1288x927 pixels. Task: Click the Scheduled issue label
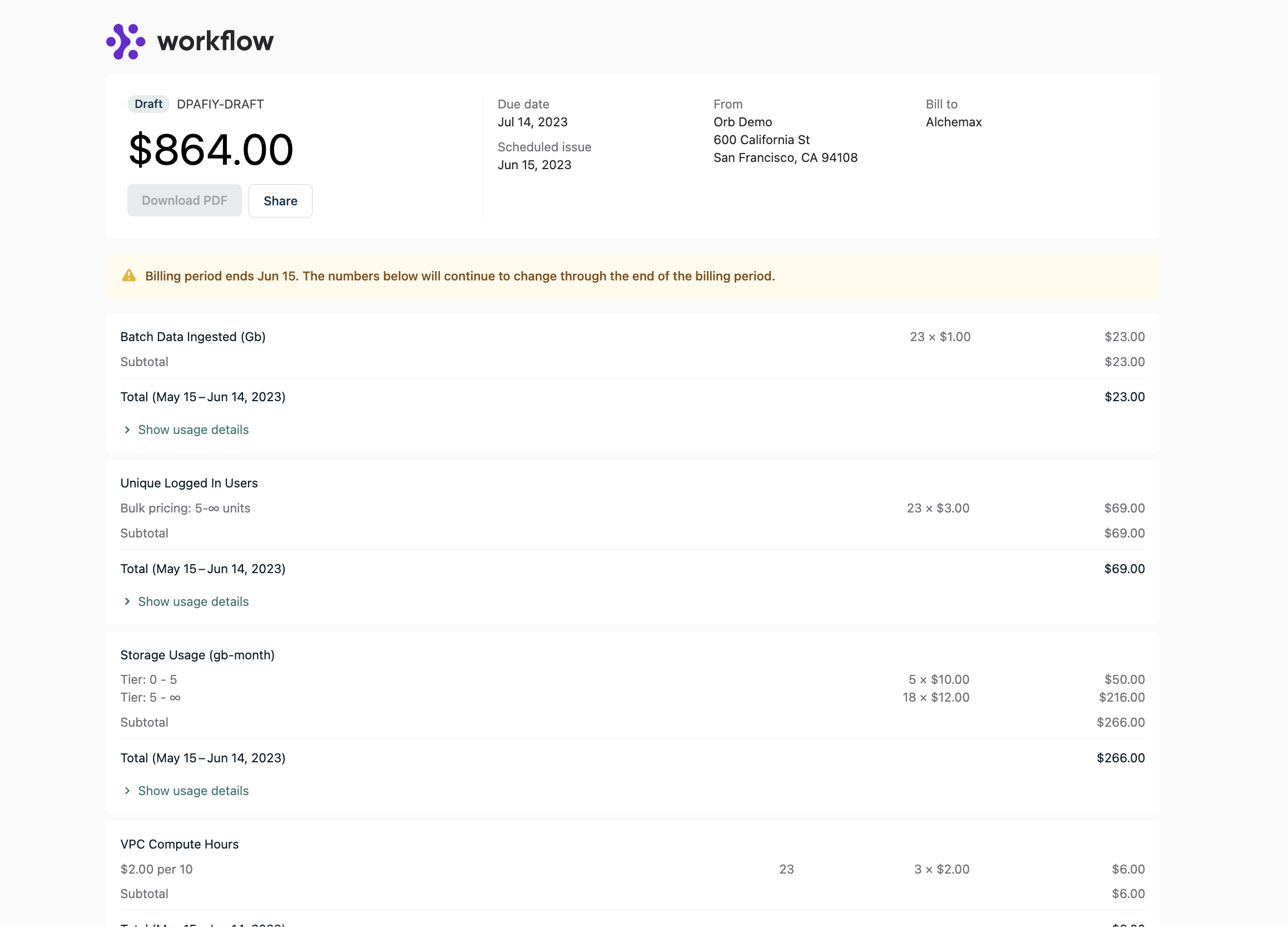click(x=544, y=147)
